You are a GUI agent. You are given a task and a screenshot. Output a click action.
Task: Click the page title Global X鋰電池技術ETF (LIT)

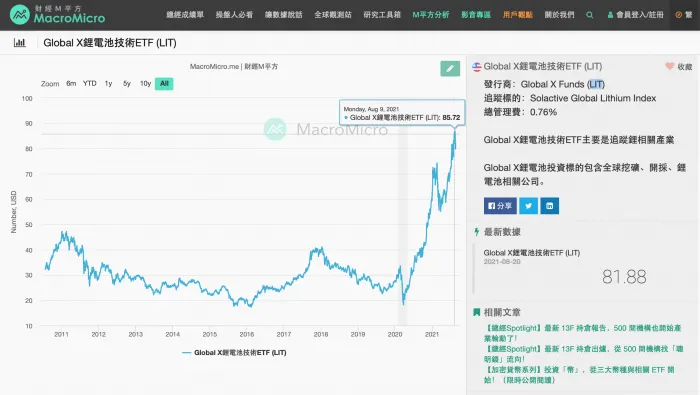(110, 43)
